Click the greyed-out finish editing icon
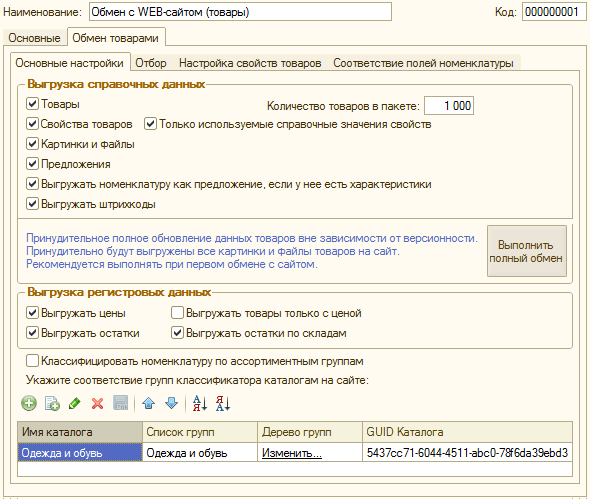 pyautogui.click(x=121, y=403)
